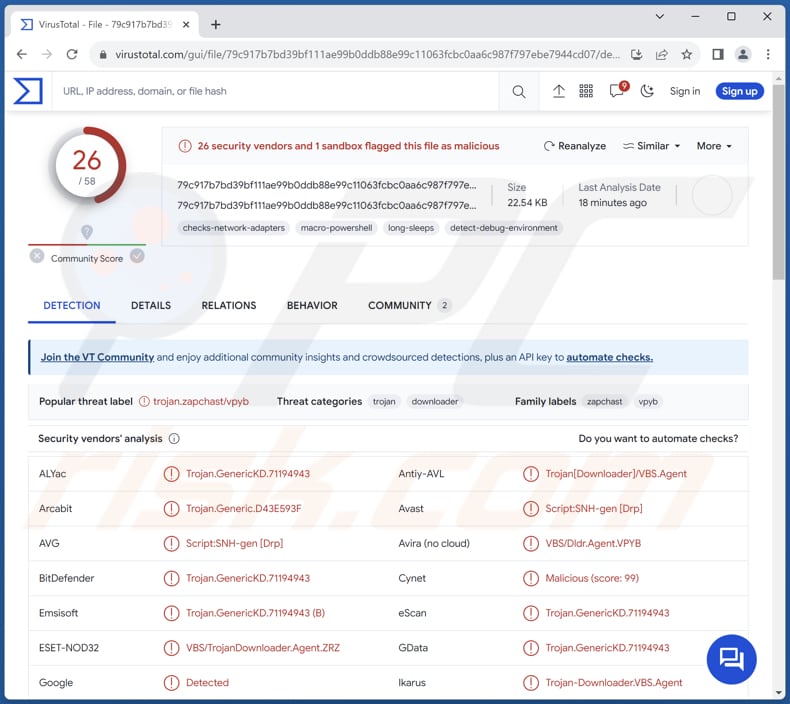This screenshot has height=704, width=790.
Task: Click the upload file icon
Action: click(559, 91)
